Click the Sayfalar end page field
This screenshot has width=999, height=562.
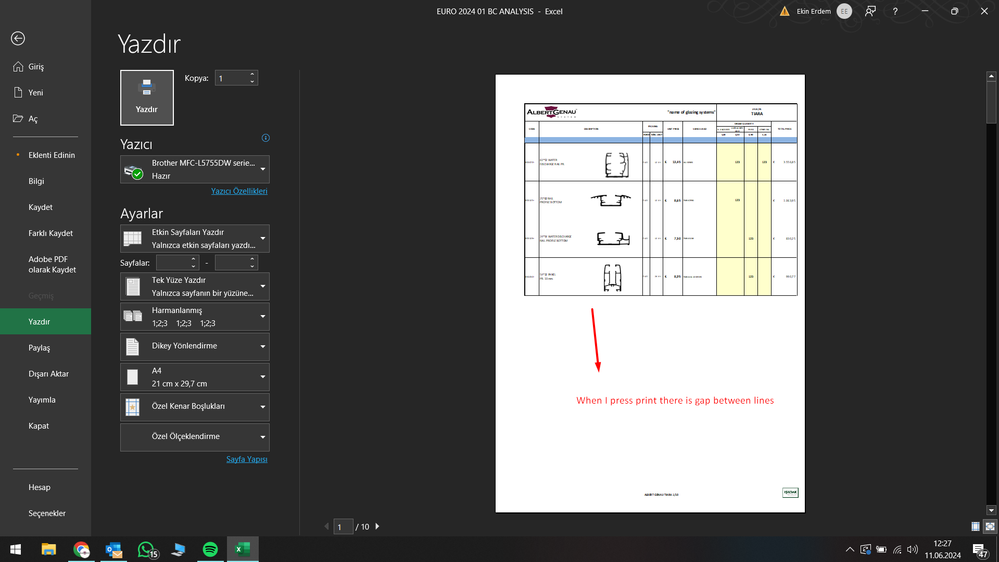231,263
